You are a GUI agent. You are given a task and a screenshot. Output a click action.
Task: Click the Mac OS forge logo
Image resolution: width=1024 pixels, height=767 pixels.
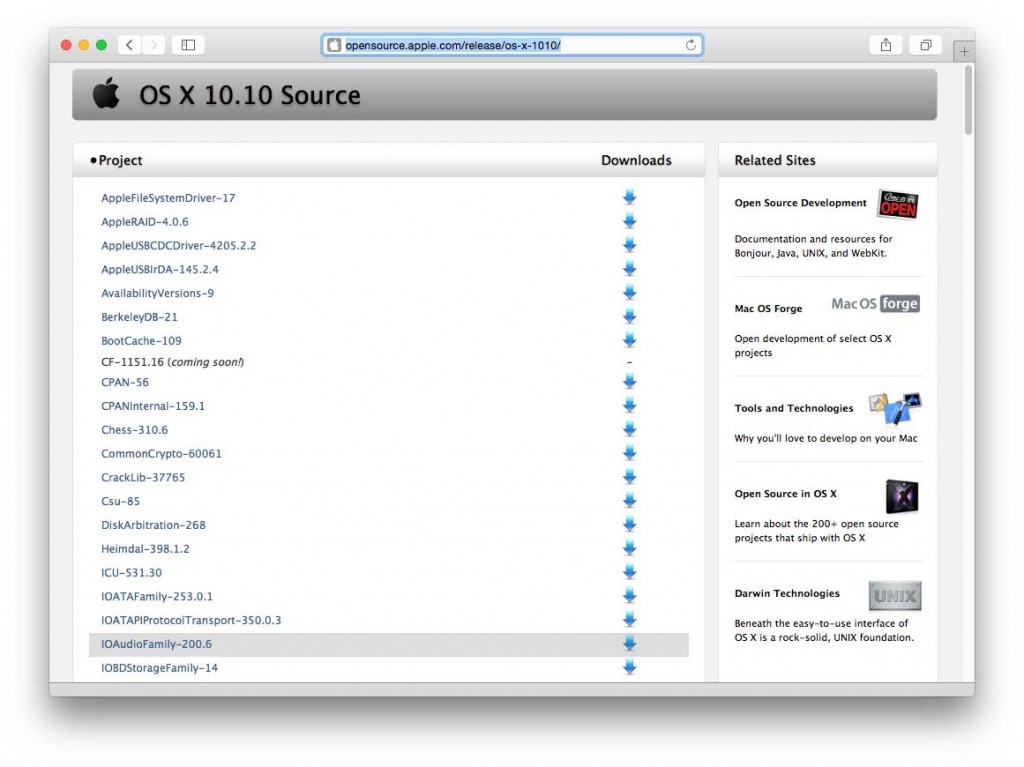coord(875,304)
